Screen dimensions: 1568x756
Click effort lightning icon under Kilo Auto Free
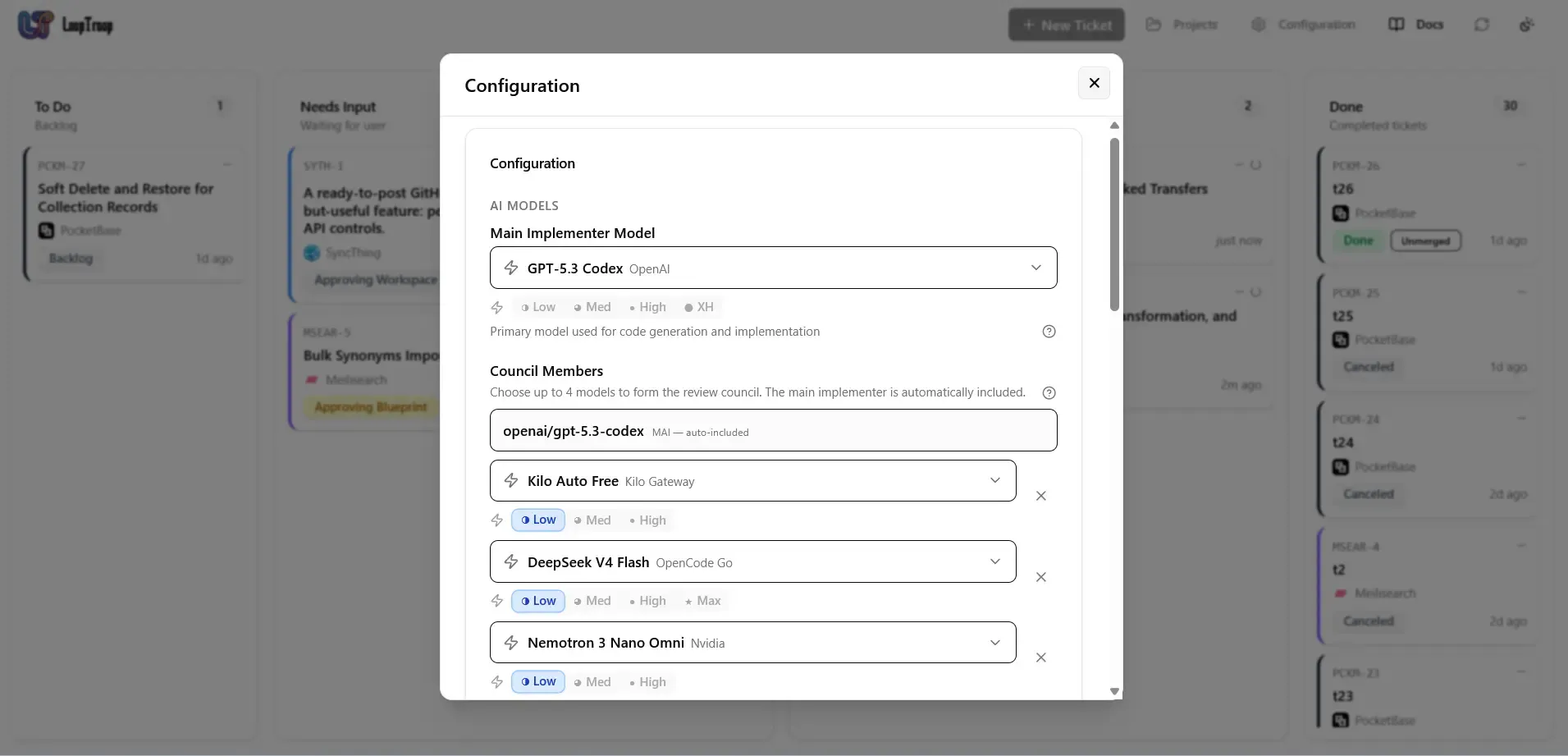click(x=496, y=520)
